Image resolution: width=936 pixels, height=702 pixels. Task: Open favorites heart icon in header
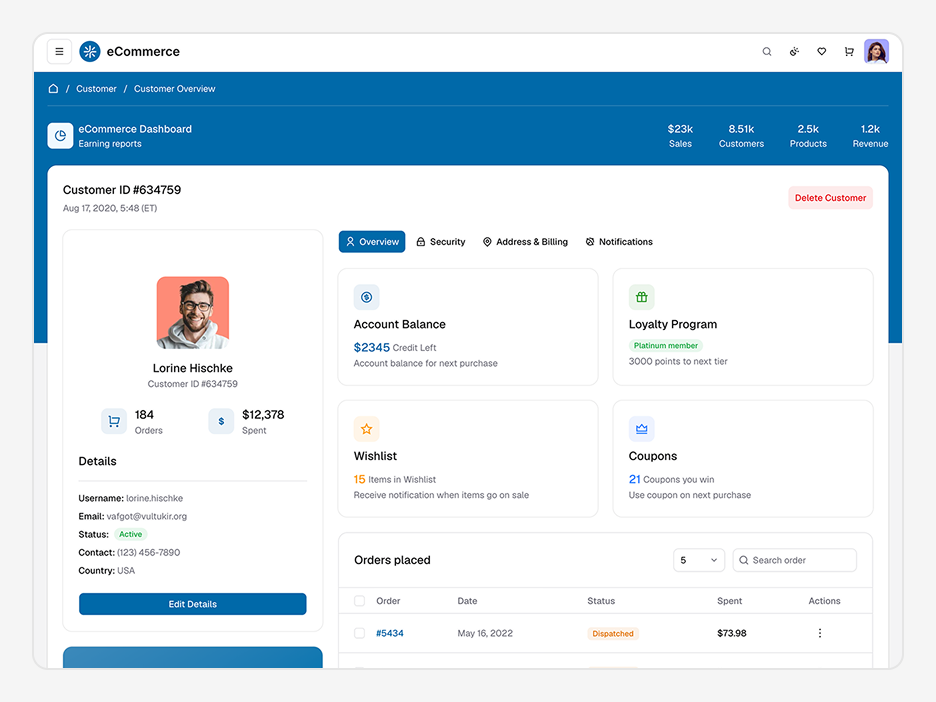821,51
